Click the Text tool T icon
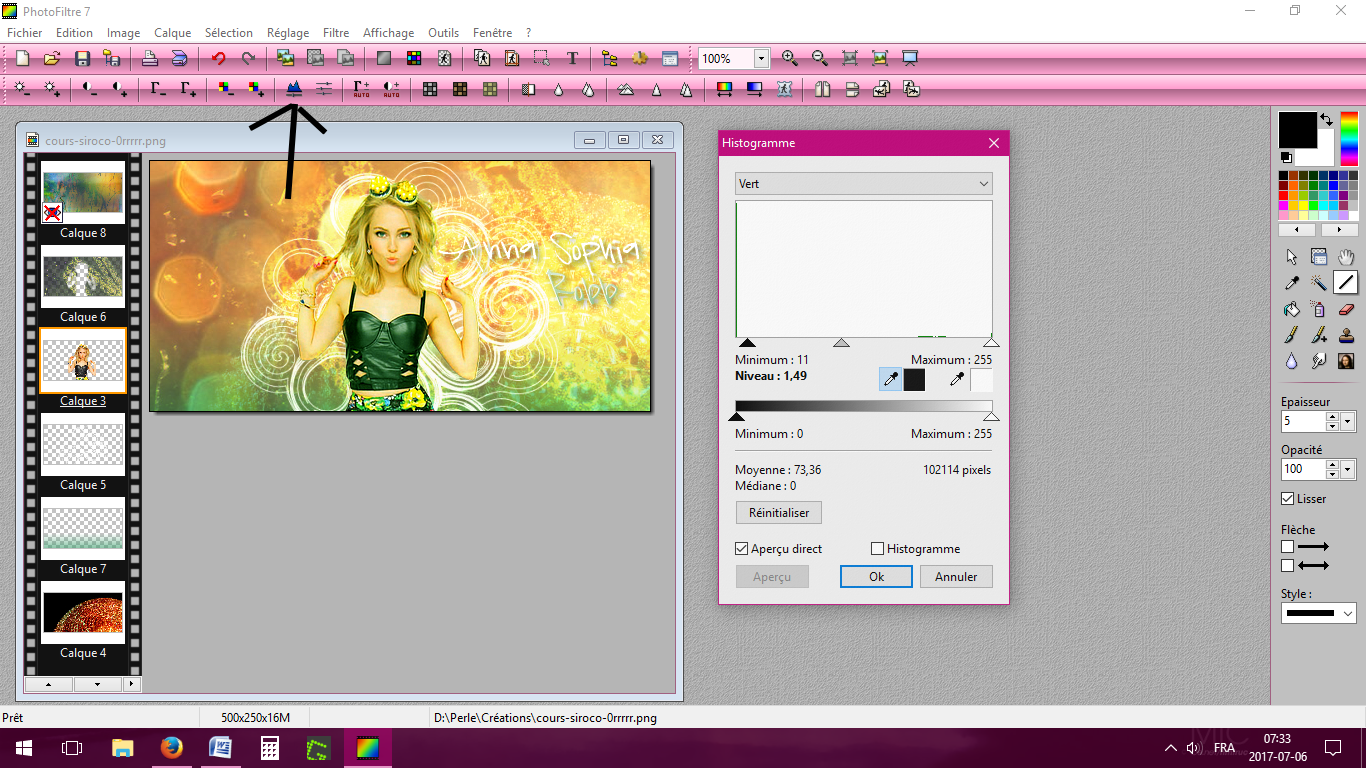The height and width of the screenshot is (768, 1366). [x=572, y=58]
